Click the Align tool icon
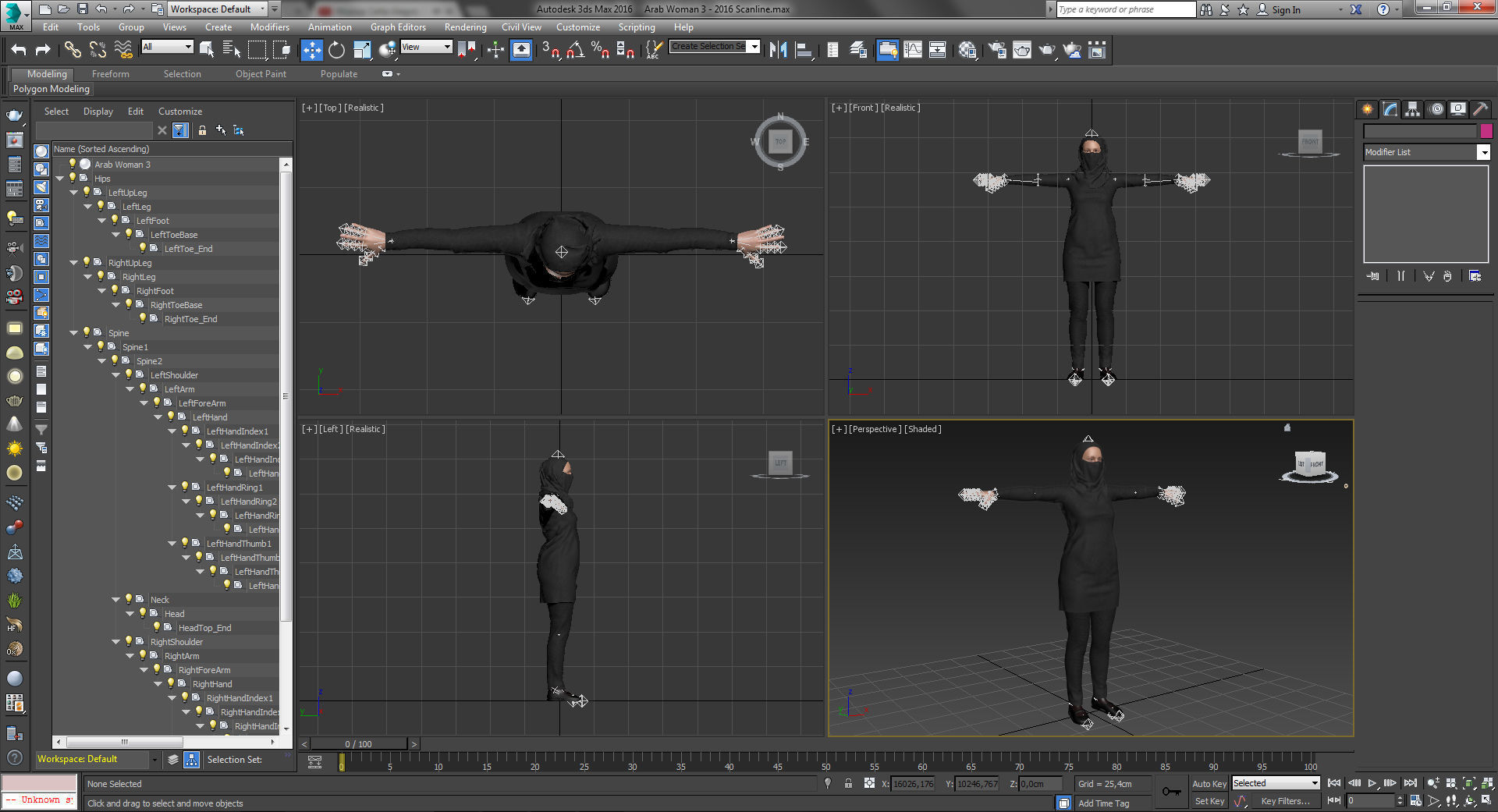Screen dimensions: 1498x812 pos(804,50)
